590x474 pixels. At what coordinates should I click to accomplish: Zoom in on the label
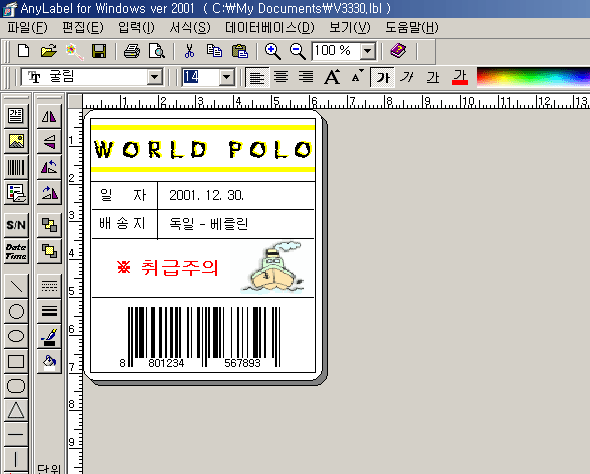(272, 51)
